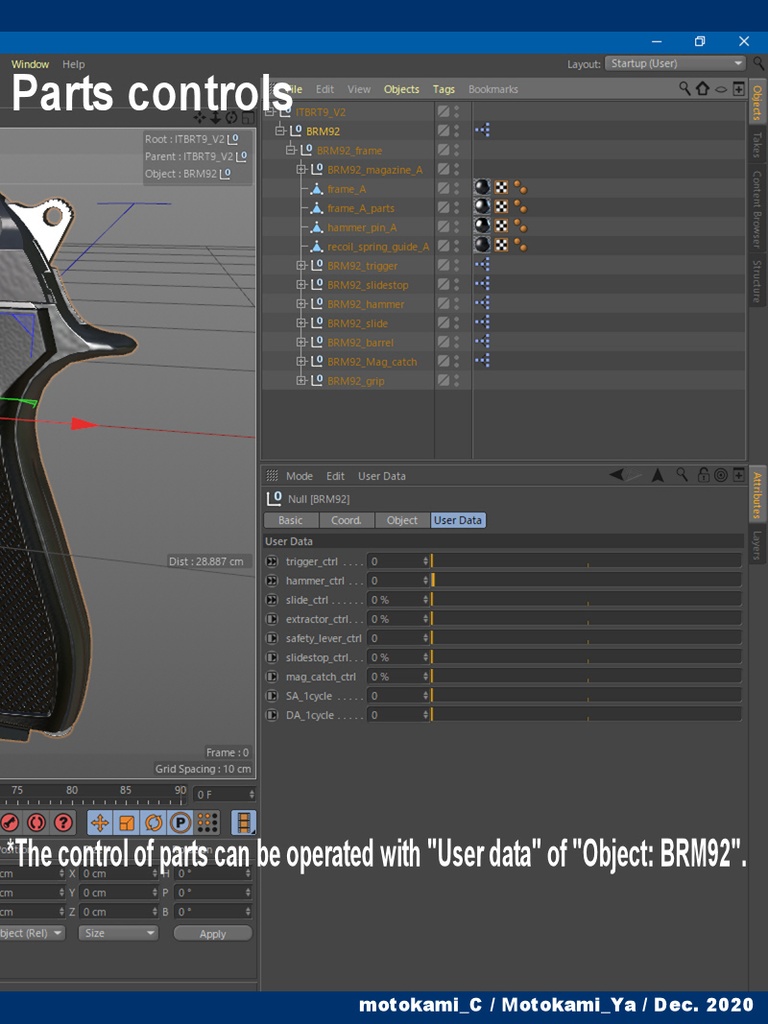Click the Xpresso tag on BRM92_Mag_catch
Screen dimensions: 768x1024
pyautogui.click(x=482, y=360)
